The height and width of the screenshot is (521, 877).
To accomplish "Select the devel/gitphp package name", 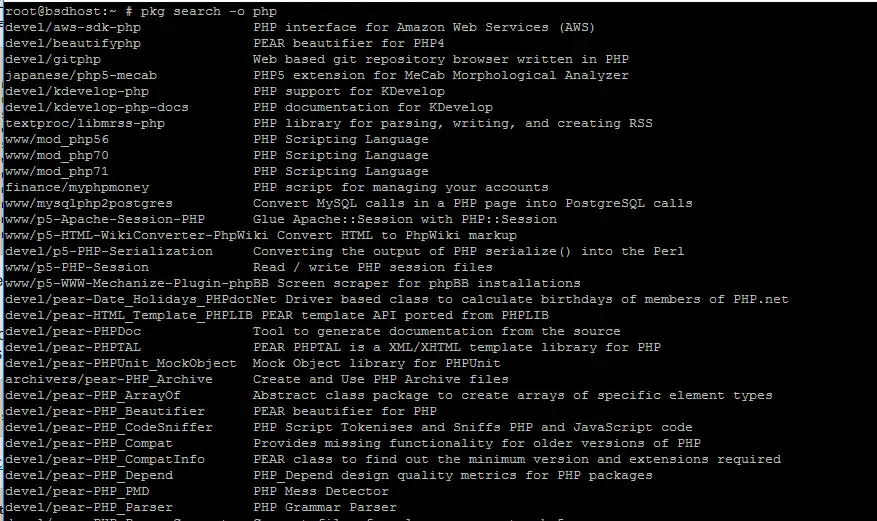I will click(53, 59).
